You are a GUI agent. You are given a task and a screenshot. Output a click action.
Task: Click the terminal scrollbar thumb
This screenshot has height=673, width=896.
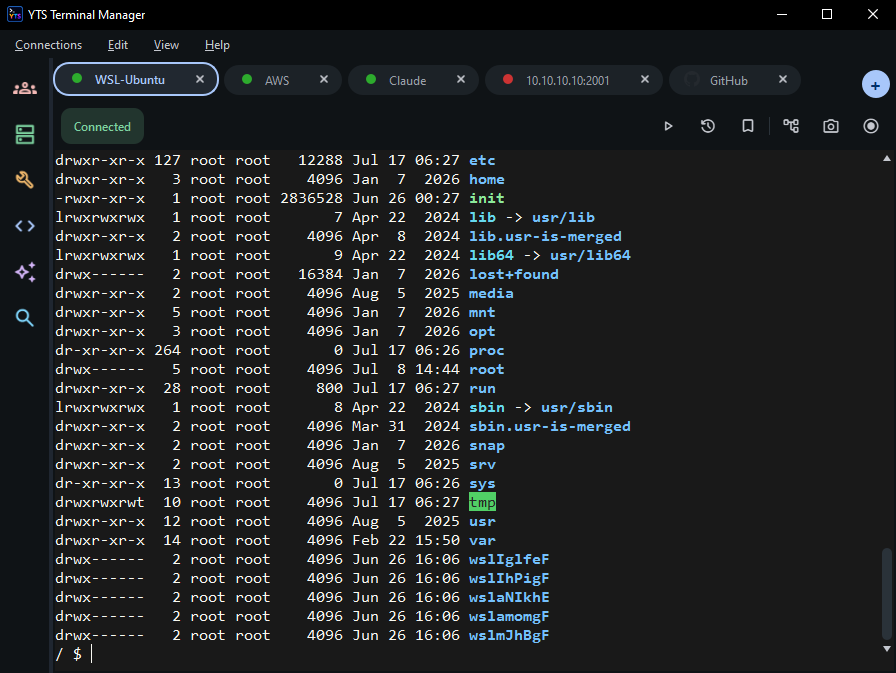887,594
